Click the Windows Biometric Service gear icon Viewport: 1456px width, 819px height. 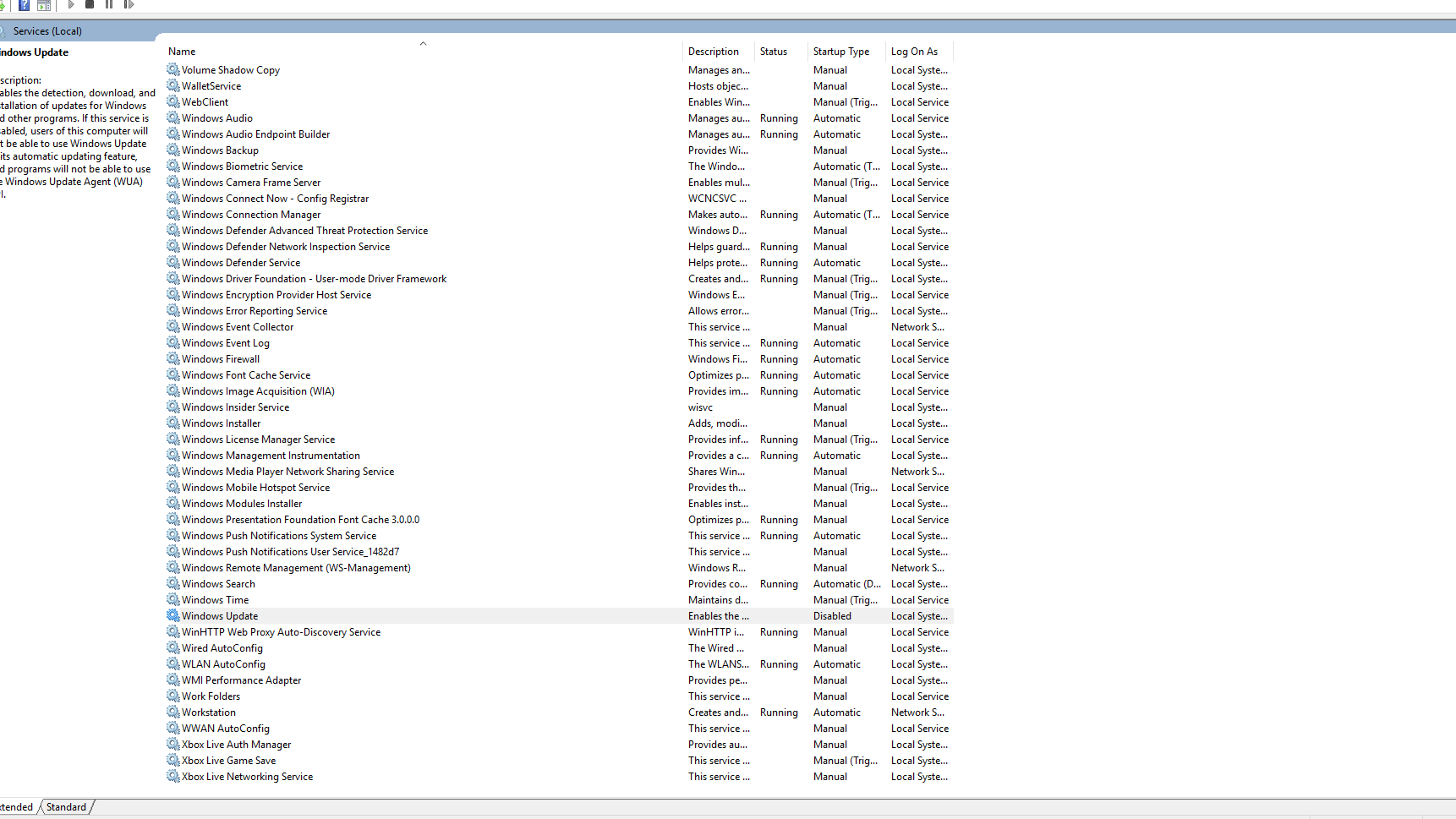pos(173,166)
